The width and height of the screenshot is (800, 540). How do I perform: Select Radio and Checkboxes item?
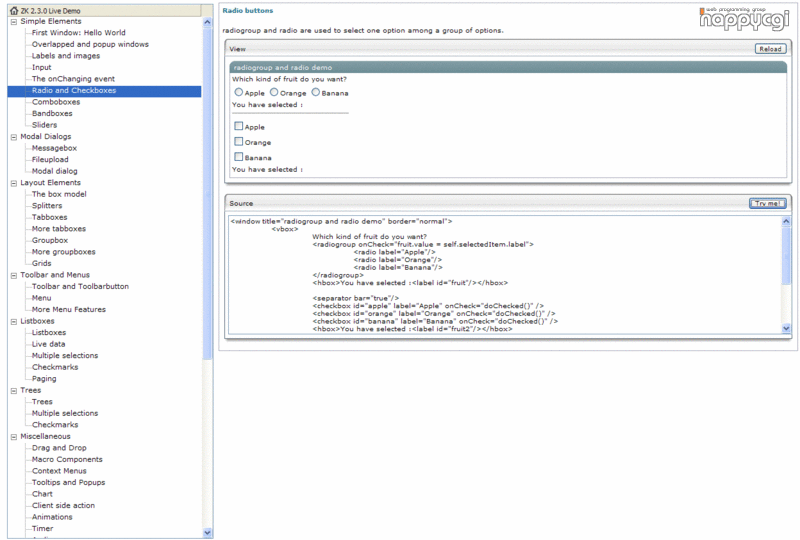[x=104, y=90]
